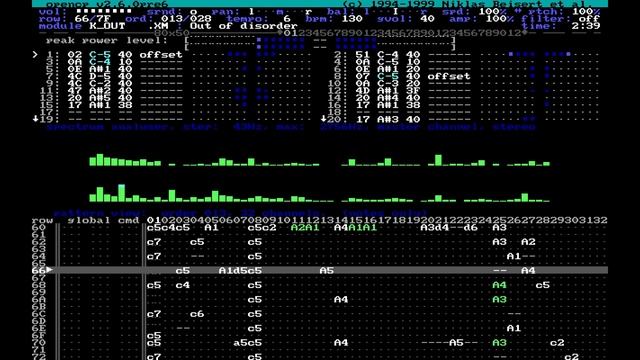Click the gvol 40 value
The height and width of the screenshot is (360, 640).
click(427, 19)
